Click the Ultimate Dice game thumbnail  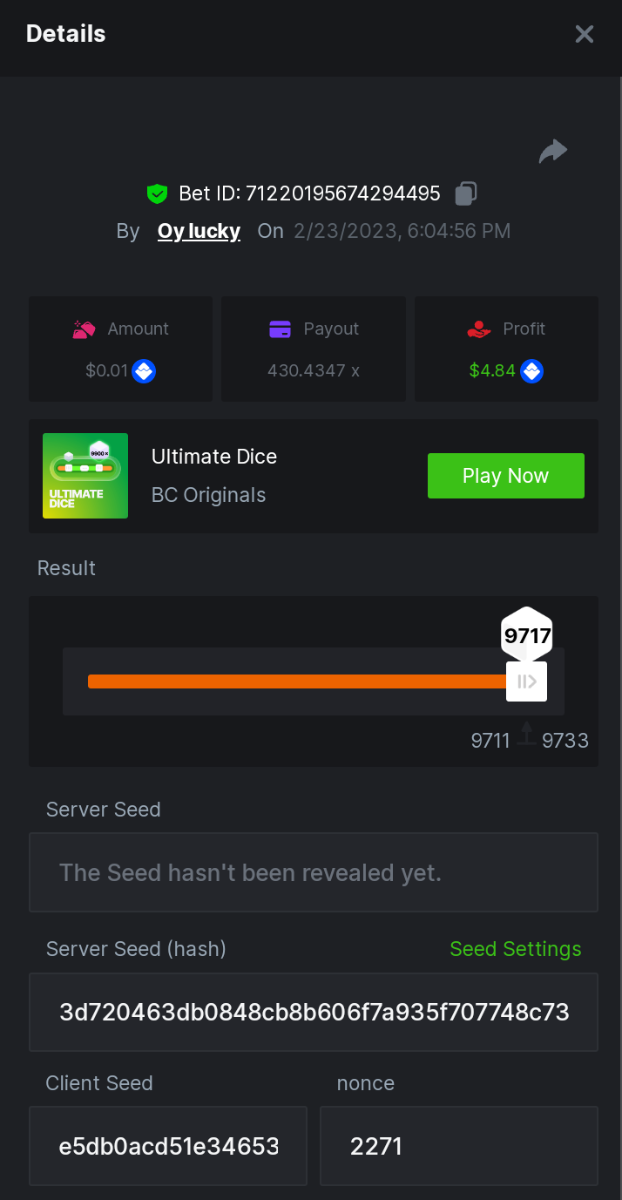85,476
